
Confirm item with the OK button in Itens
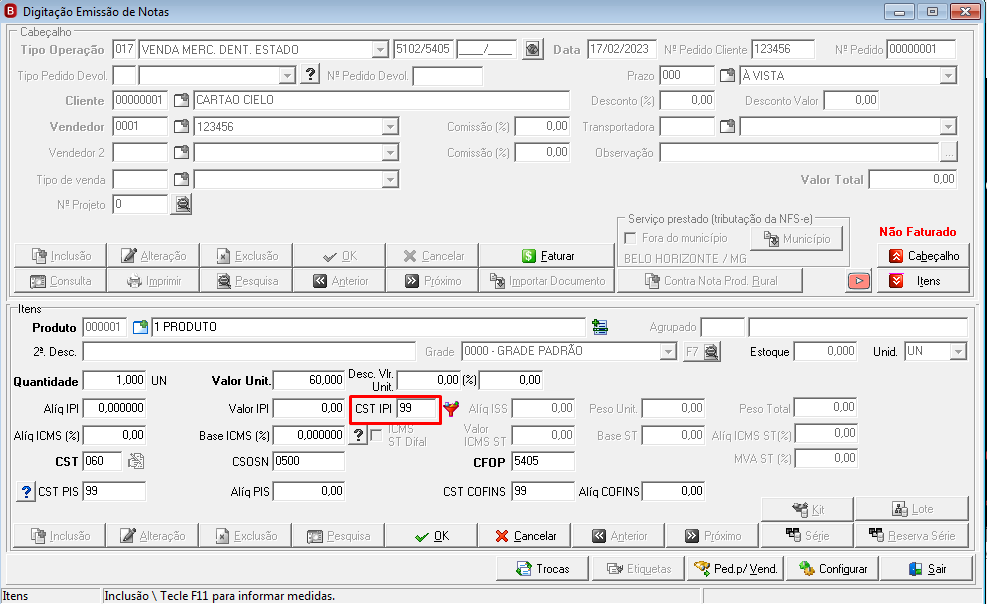click(431, 536)
